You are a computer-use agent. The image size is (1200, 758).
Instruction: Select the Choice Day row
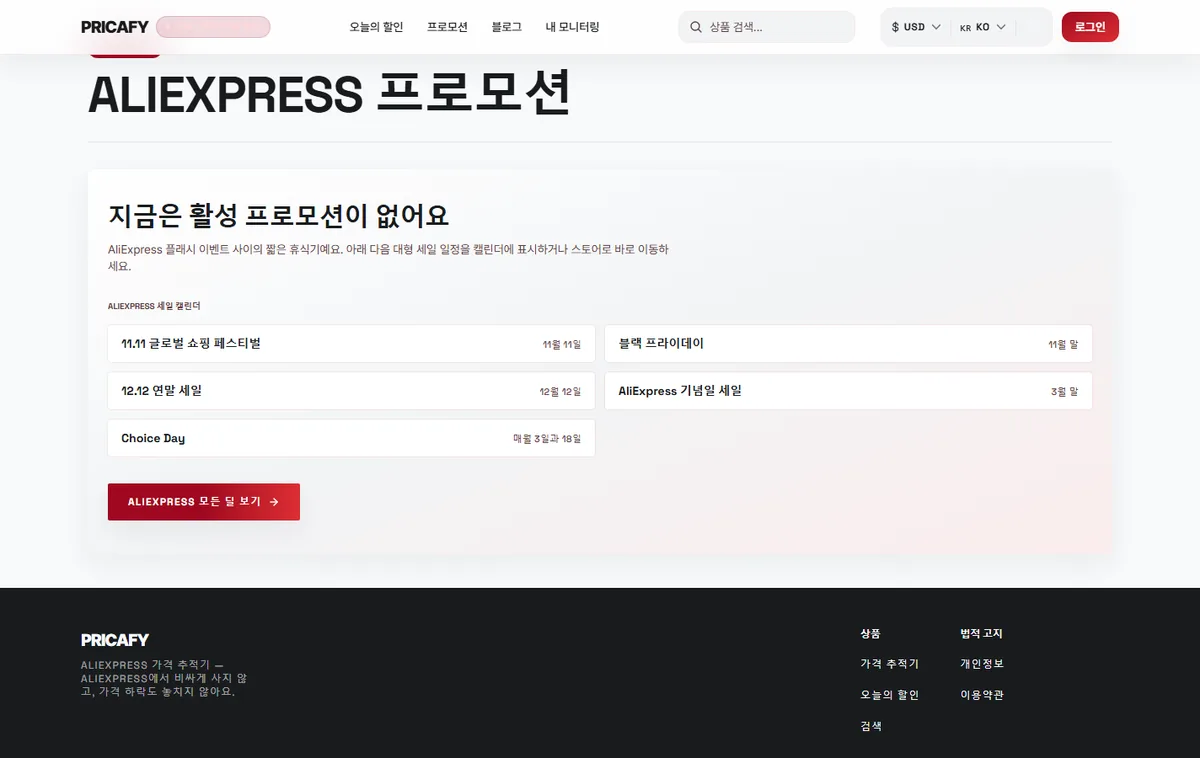point(351,438)
